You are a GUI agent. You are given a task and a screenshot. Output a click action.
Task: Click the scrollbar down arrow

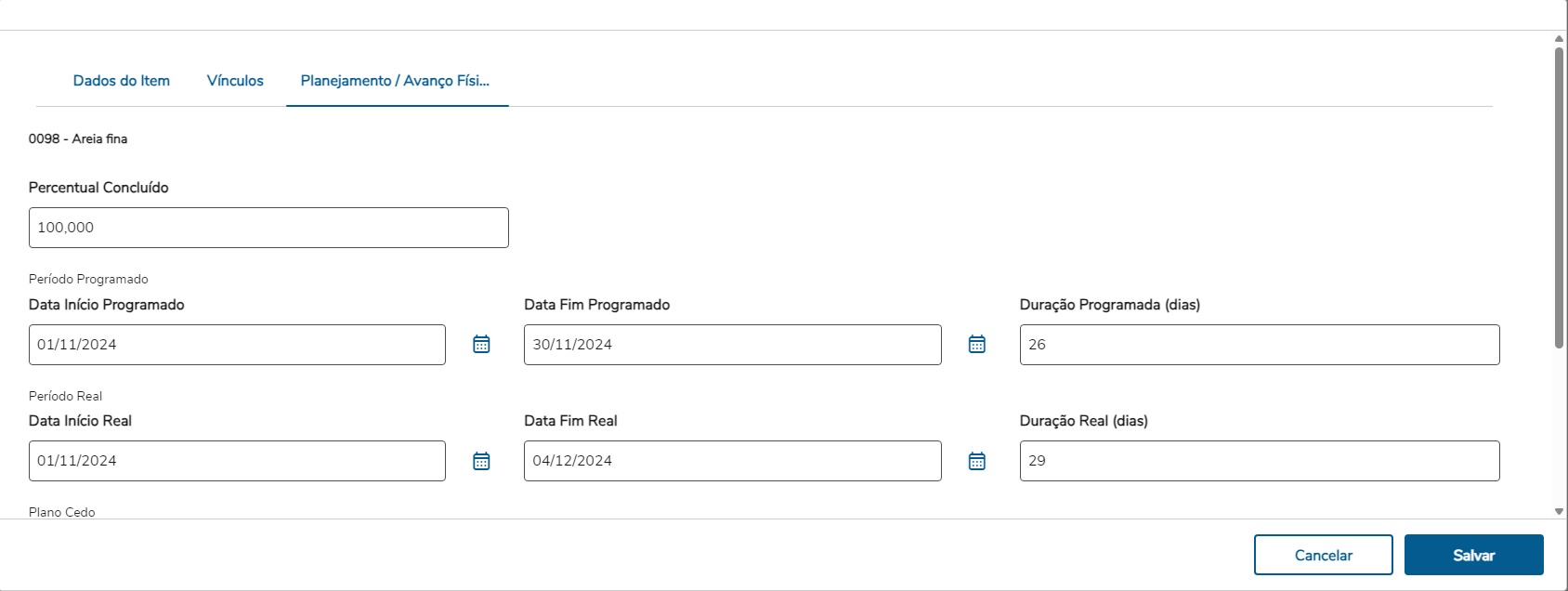click(1559, 511)
